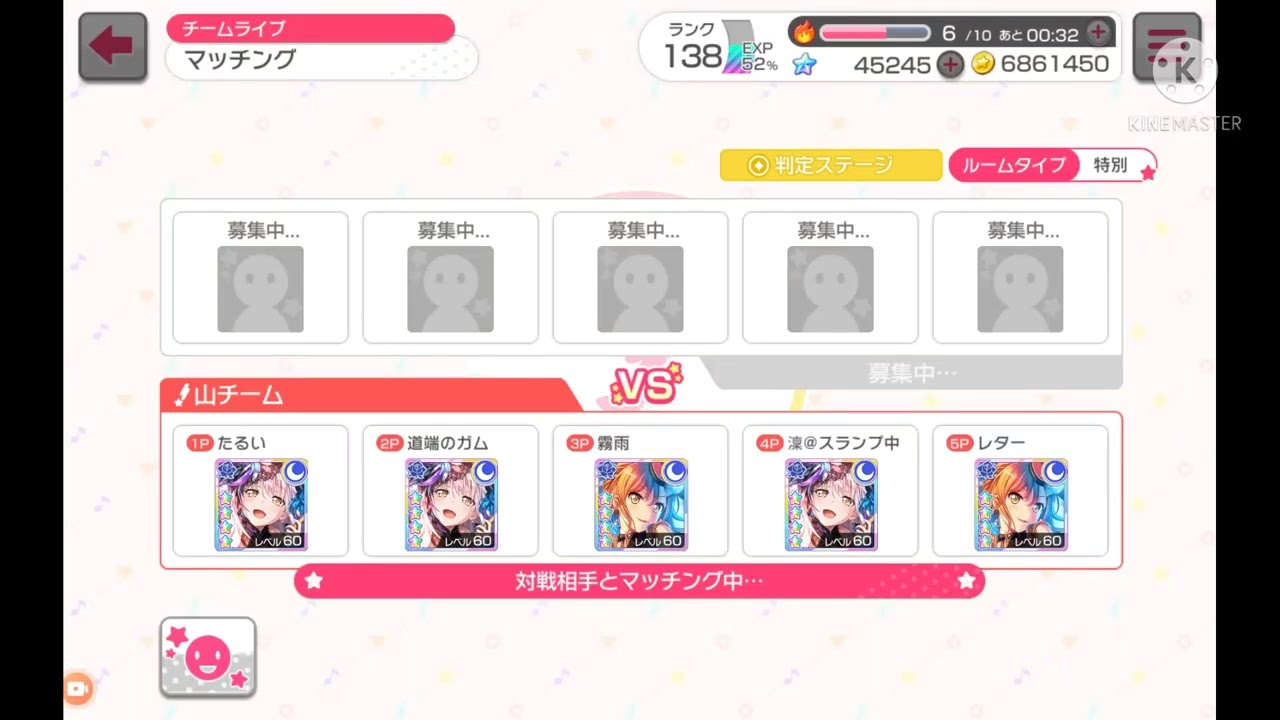Click the 判定ステージ yellow button
1280x720 pixels.
click(831, 165)
